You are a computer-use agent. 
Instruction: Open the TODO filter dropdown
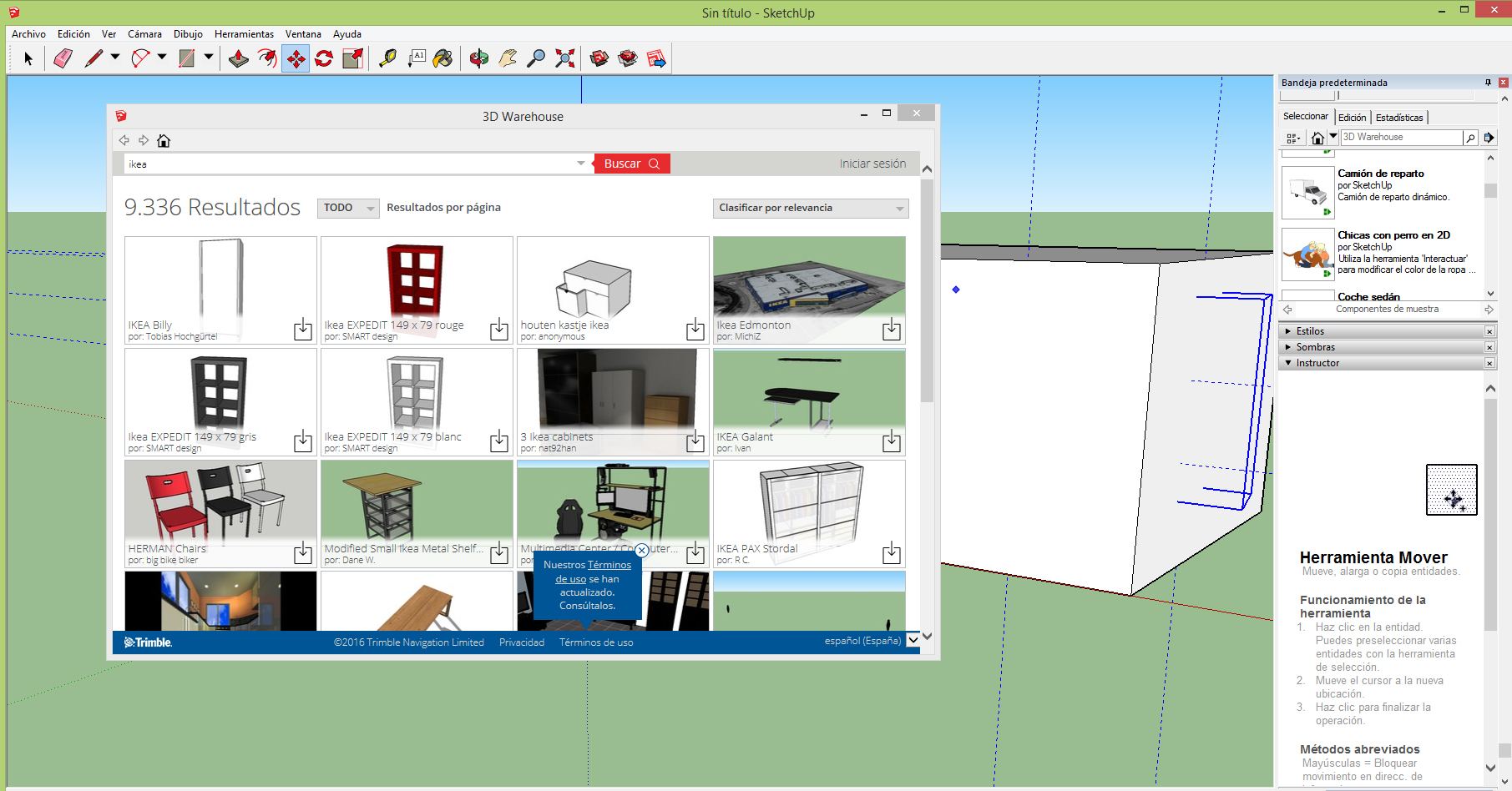pyautogui.click(x=348, y=208)
